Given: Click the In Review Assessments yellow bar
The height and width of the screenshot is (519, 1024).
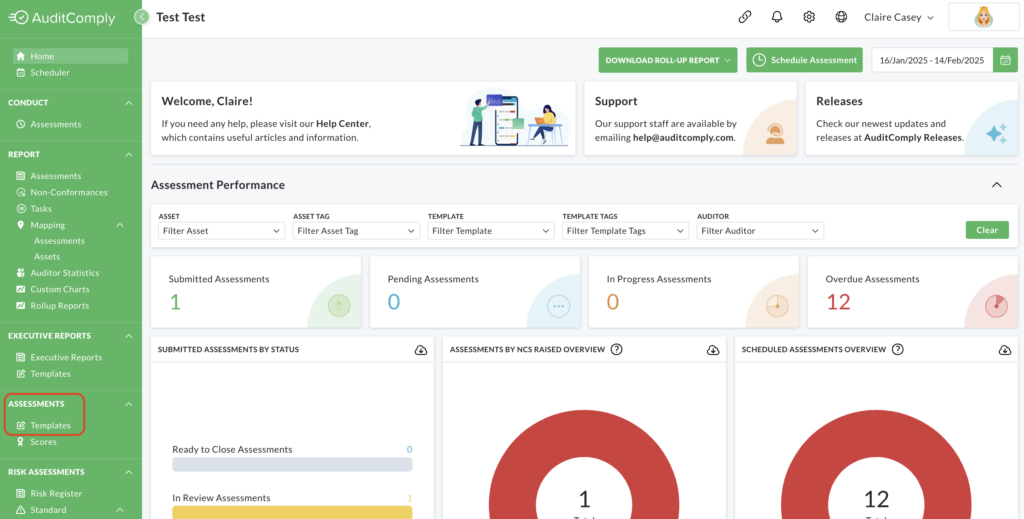Looking at the screenshot, I should point(292,512).
